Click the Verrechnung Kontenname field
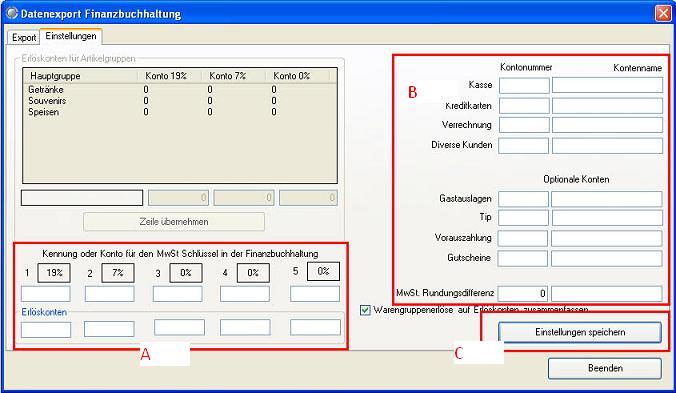676x393 pixels. 607,125
